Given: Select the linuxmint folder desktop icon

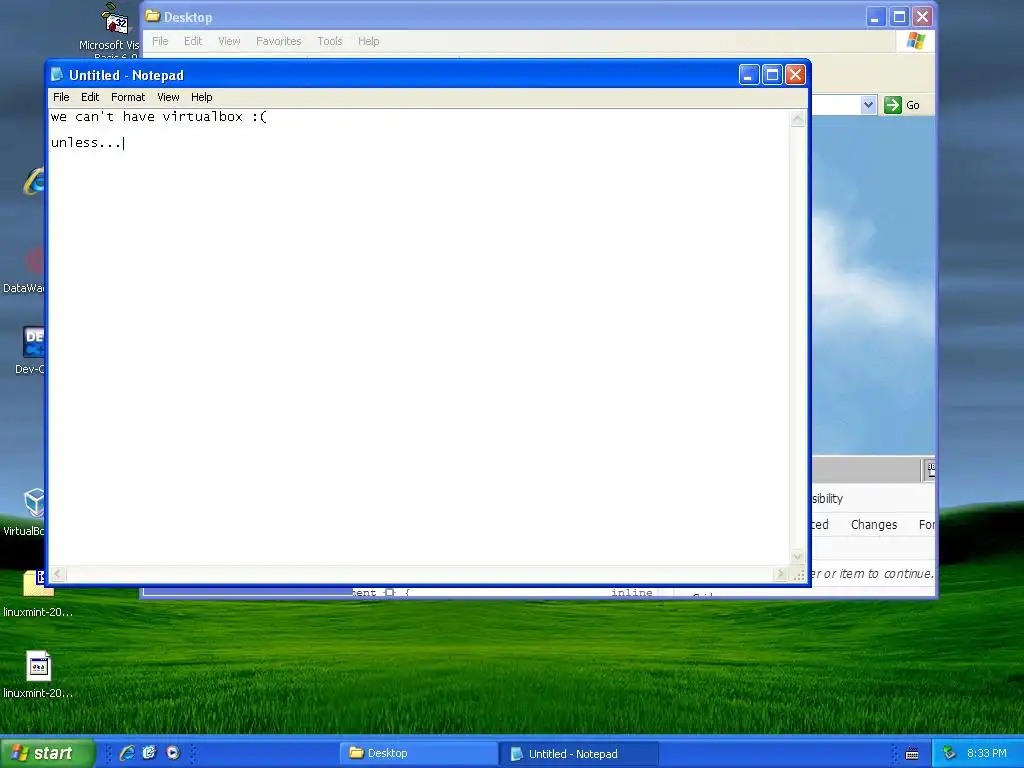Looking at the screenshot, I should 38,592.
